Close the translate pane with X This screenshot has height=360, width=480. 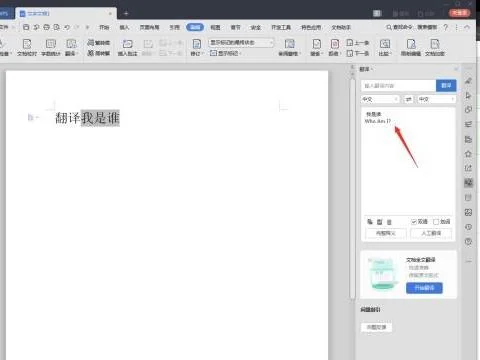(456, 69)
